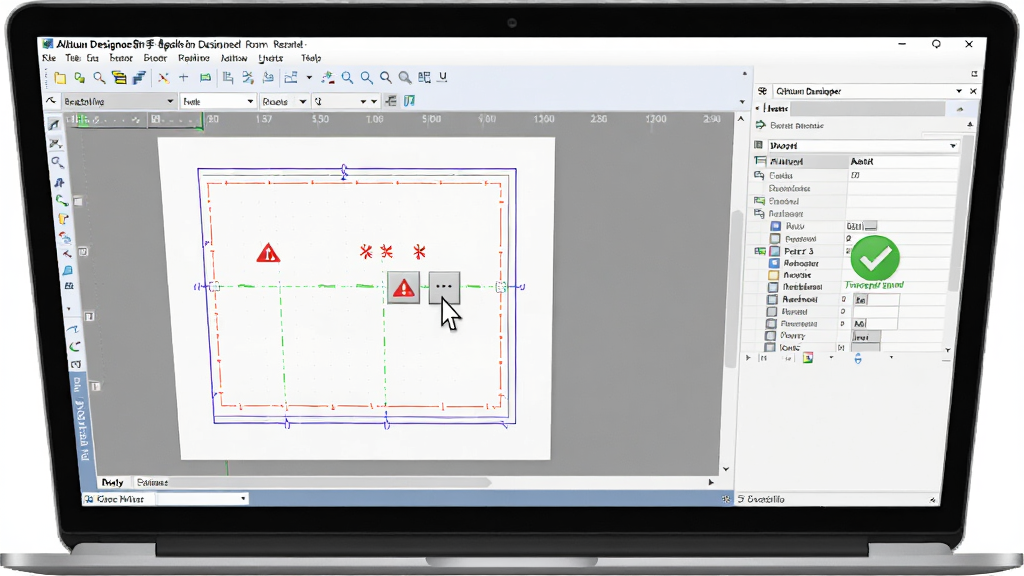Open the last menu in the menu bar

point(310,58)
